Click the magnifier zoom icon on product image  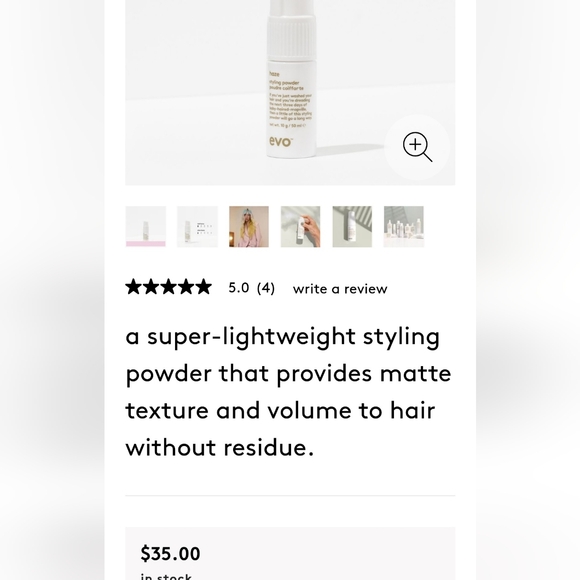(x=417, y=147)
